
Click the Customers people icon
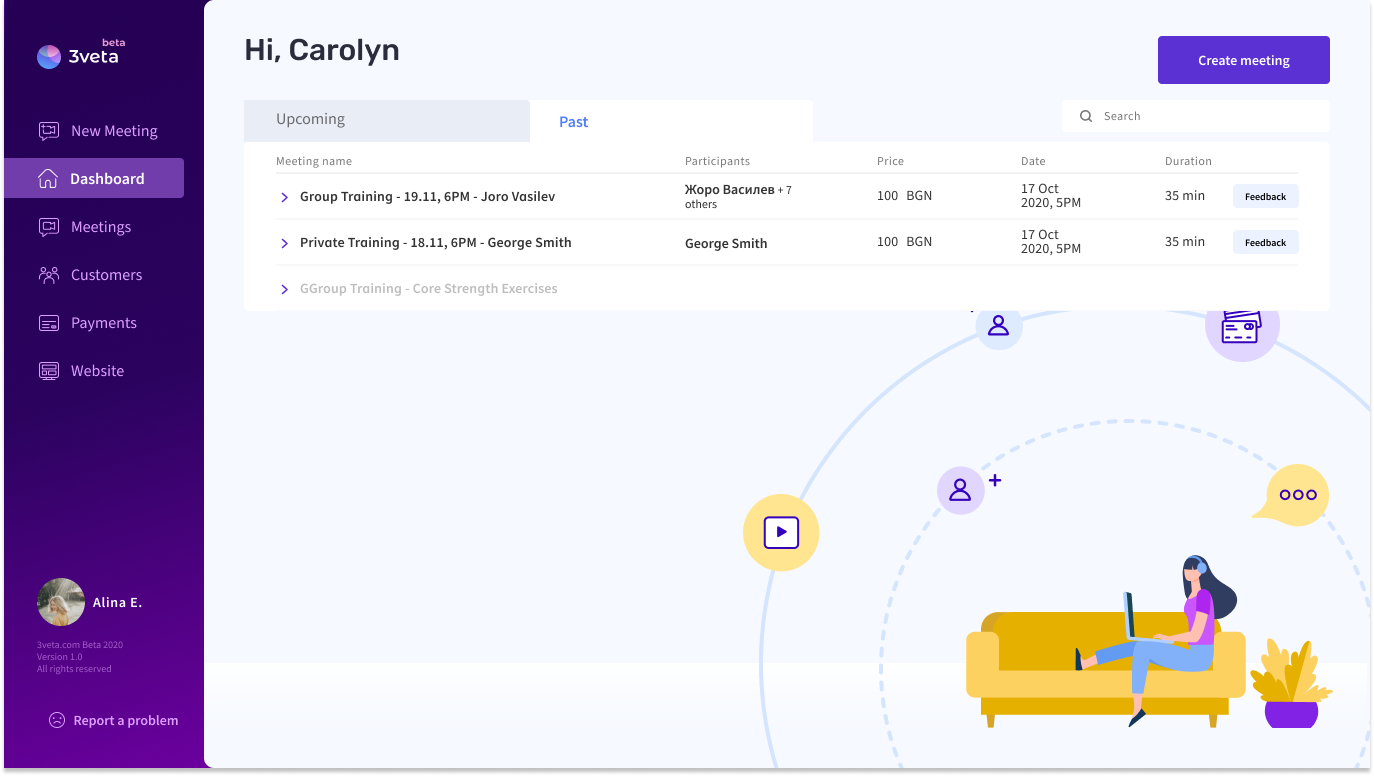pos(49,275)
